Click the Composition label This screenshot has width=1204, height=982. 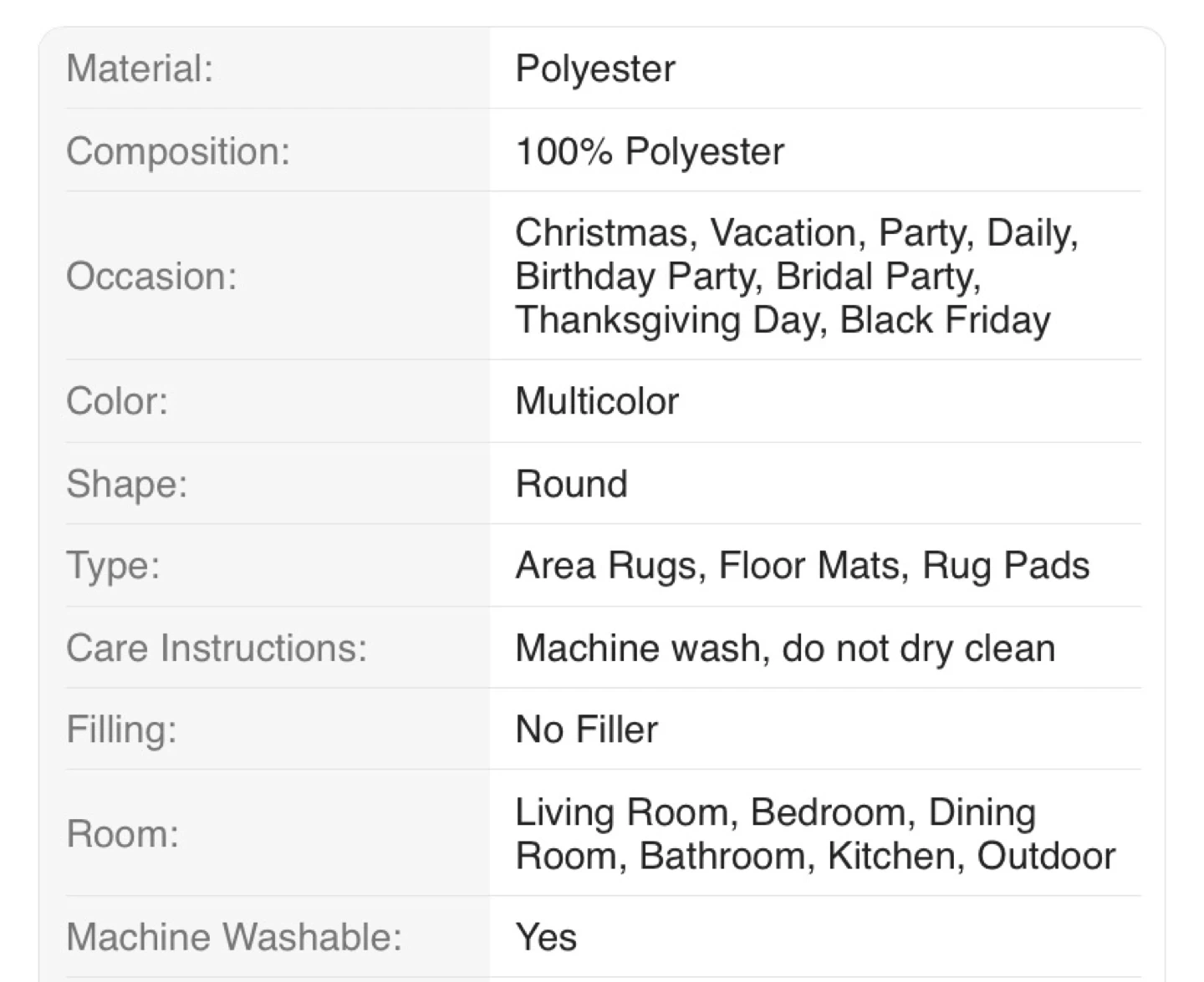(x=178, y=151)
